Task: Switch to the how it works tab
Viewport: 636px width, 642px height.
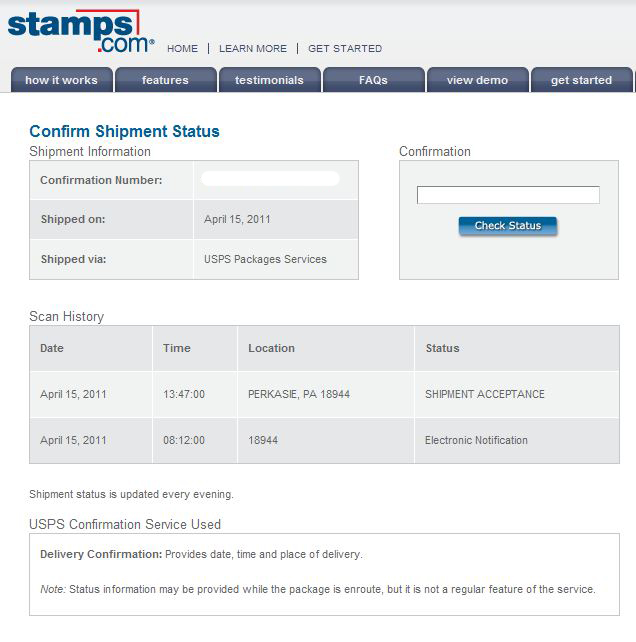Action: (61, 80)
